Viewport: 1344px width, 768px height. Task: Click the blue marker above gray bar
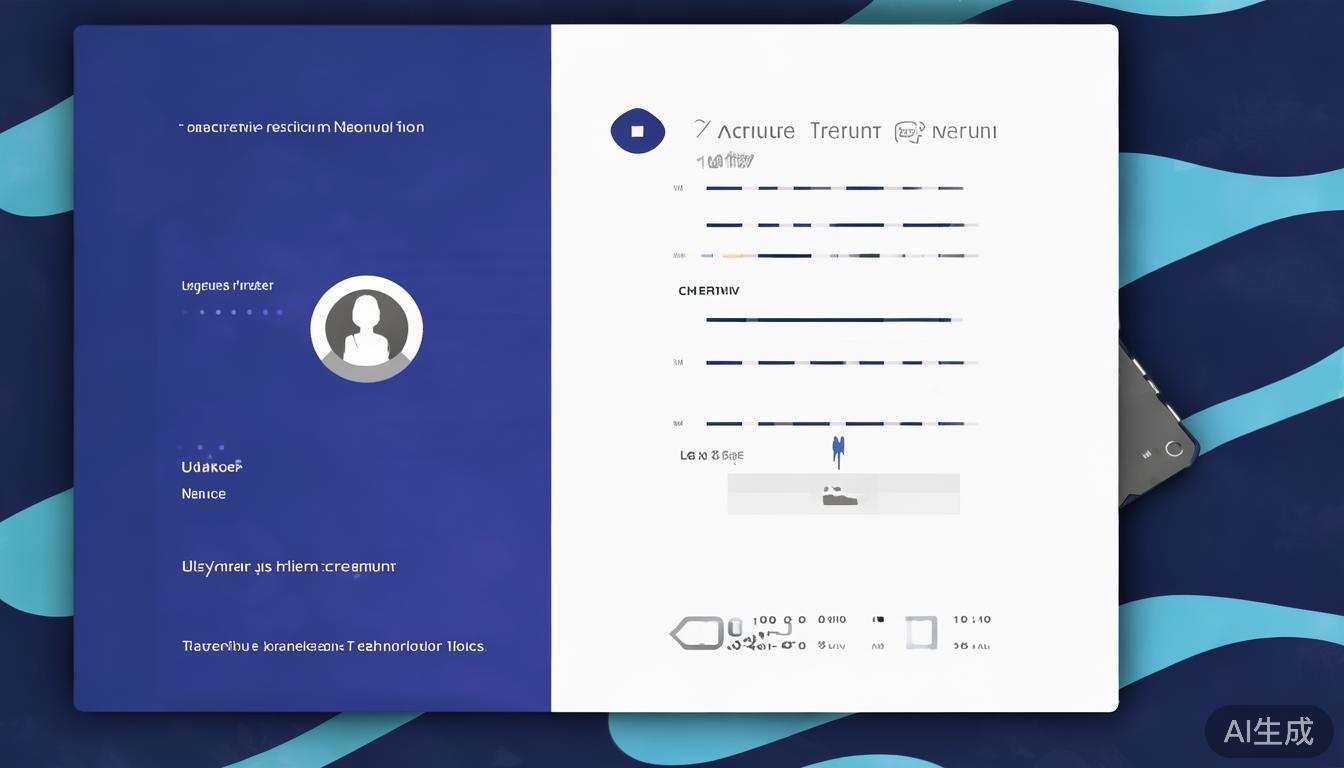tap(838, 451)
